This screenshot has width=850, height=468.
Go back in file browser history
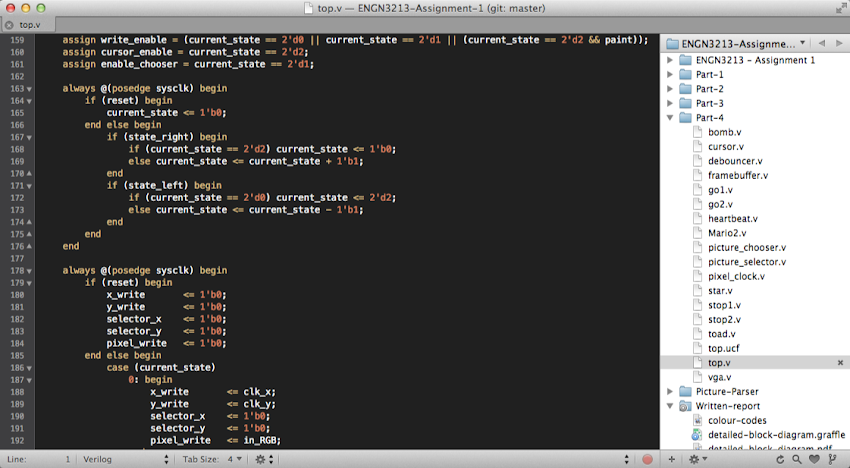click(822, 43)
